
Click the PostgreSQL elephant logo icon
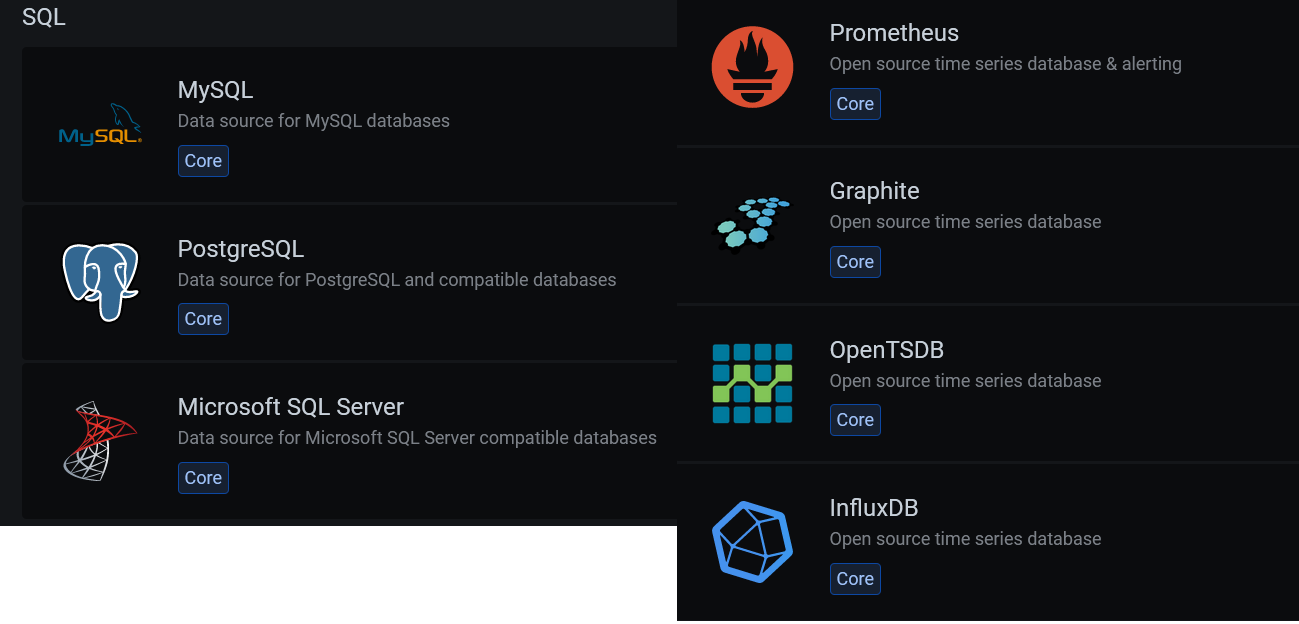point(100,283)
